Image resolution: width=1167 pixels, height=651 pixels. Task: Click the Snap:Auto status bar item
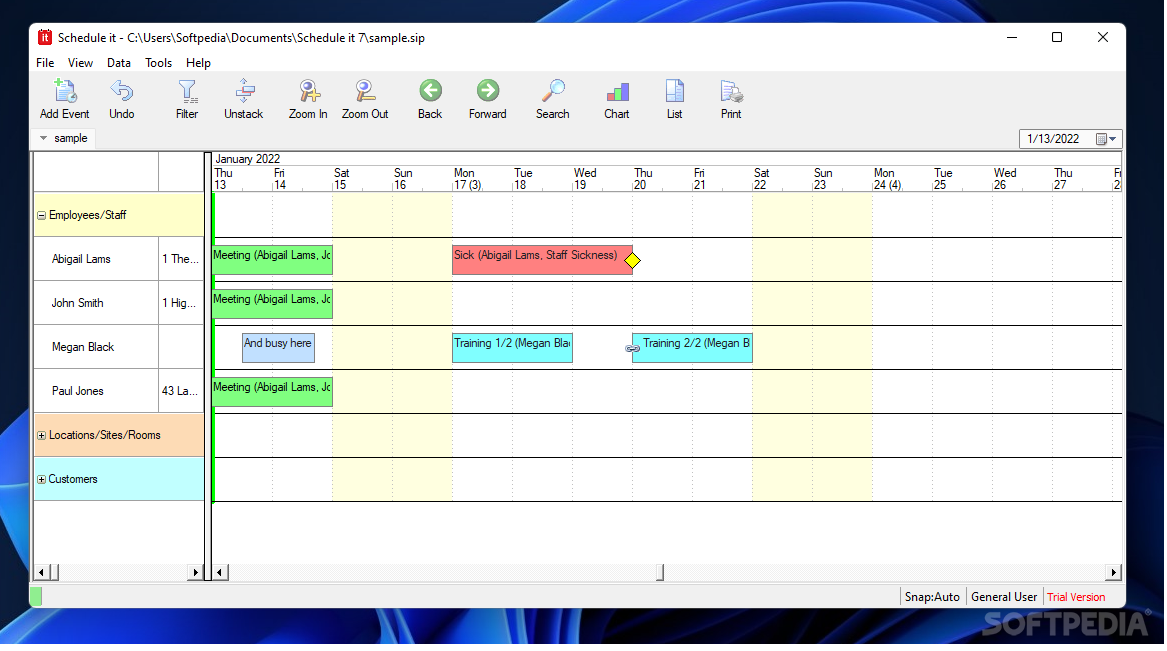coord(932,597)
